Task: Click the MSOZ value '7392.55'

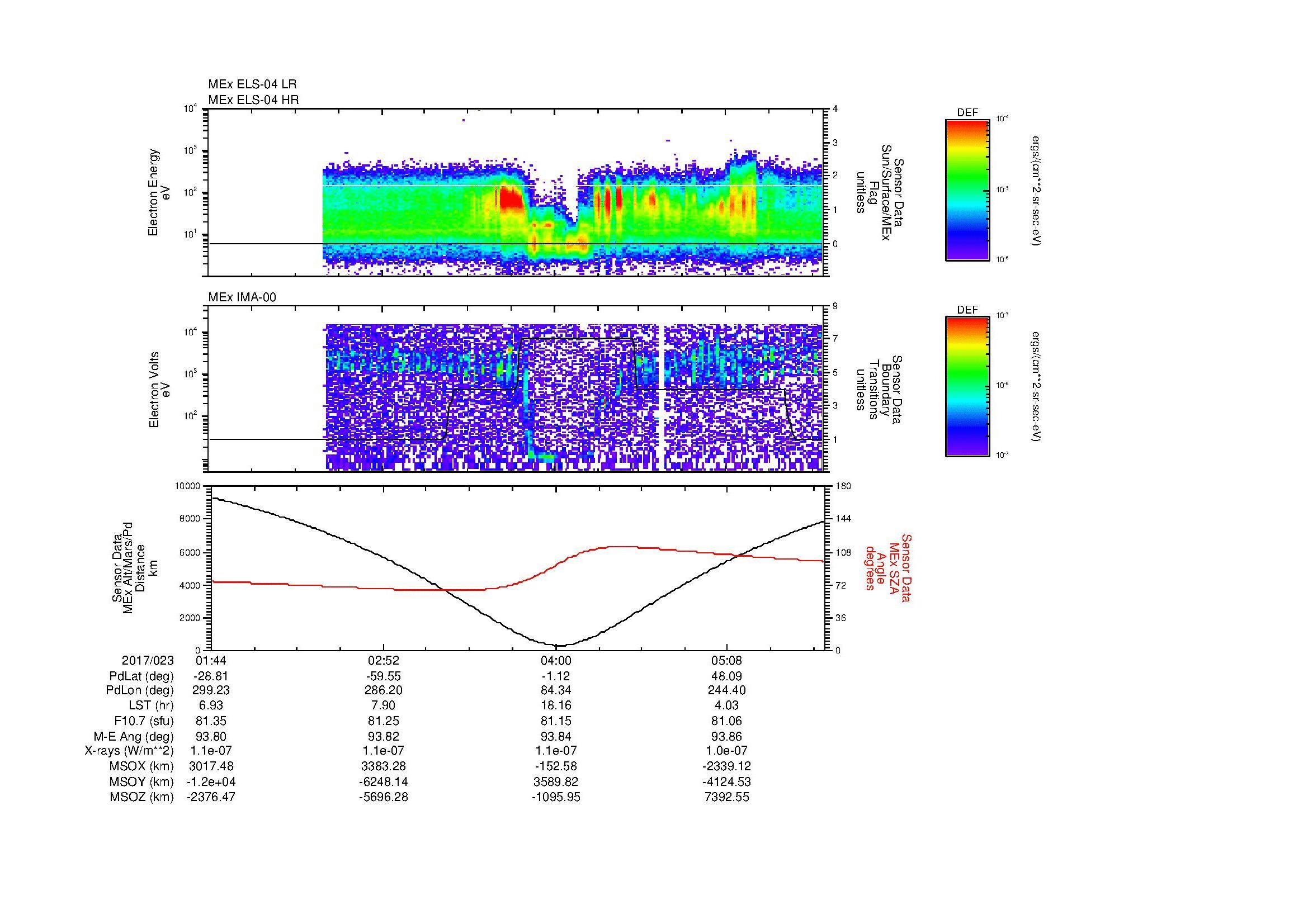Action: click(x=726, y=797)
